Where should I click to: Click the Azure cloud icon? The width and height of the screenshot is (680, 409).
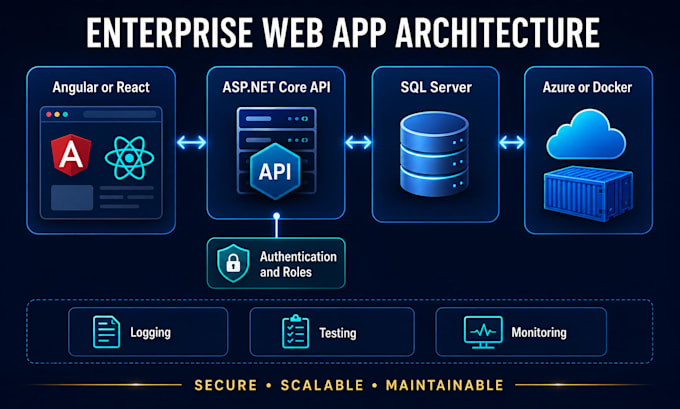pyautogui.click(x=586, y=134)
